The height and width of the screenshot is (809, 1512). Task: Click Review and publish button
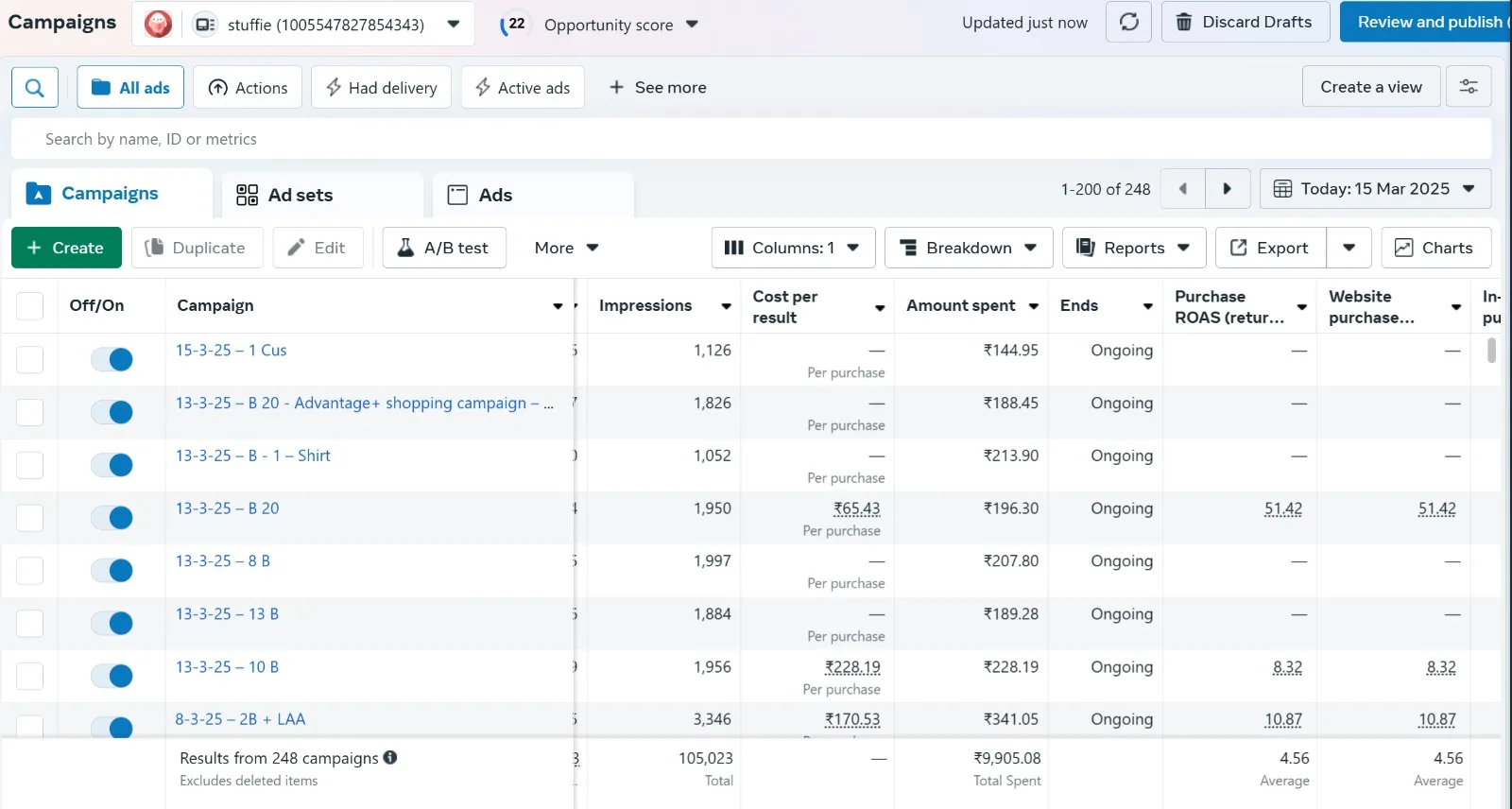[1426, 22]
